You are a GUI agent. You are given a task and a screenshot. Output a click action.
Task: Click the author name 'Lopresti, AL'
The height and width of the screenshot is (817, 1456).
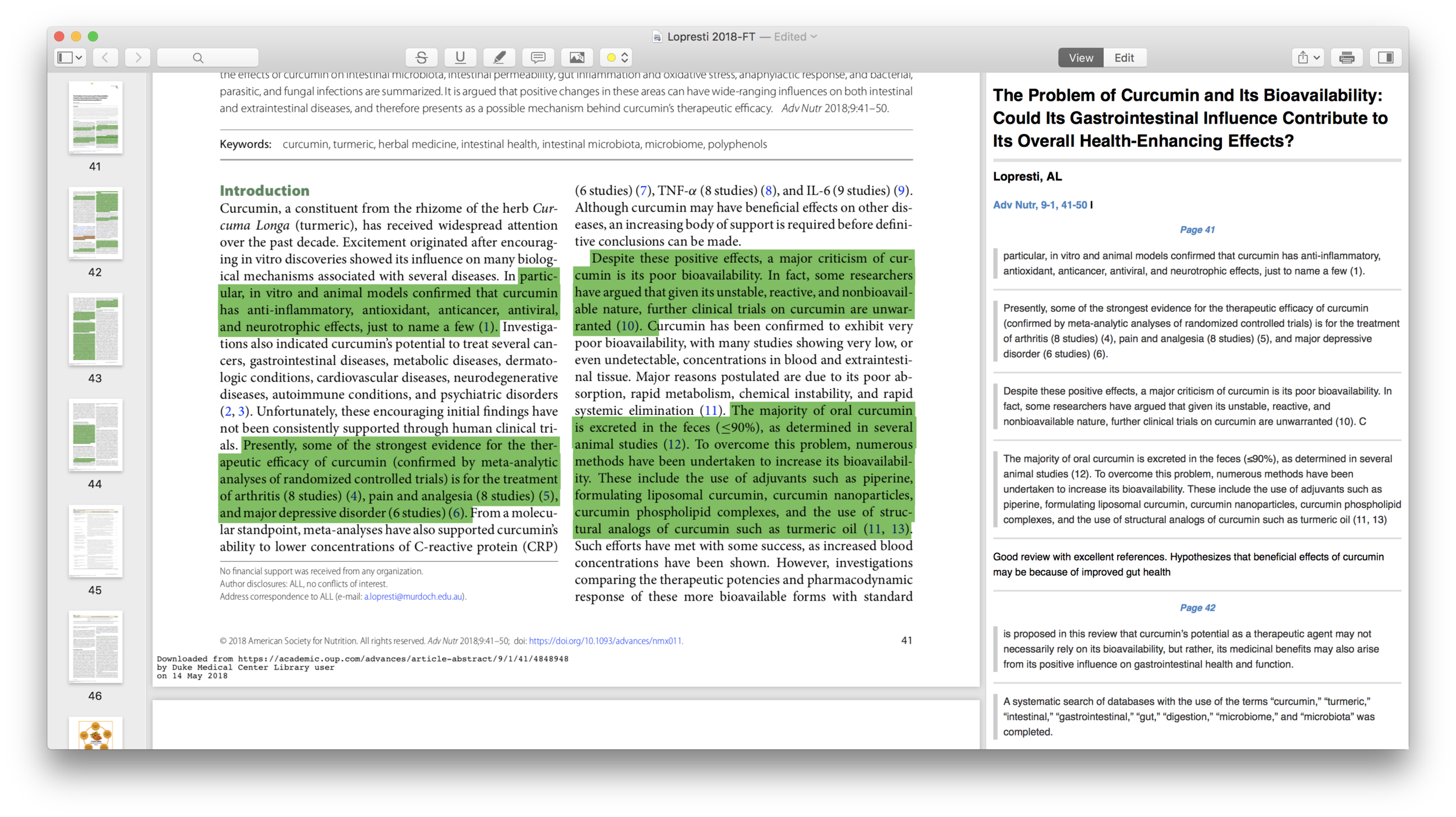pyautogui.click(x=1027, y=177)
